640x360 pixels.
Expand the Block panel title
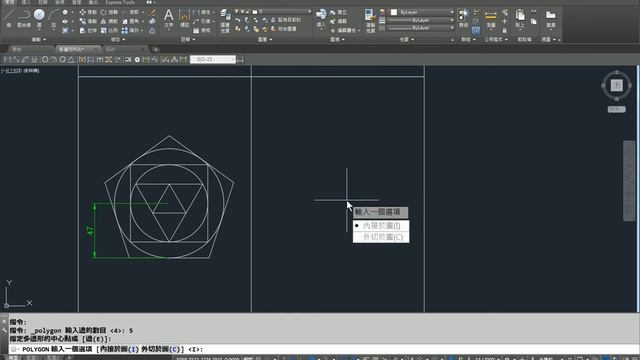(337, 40)
